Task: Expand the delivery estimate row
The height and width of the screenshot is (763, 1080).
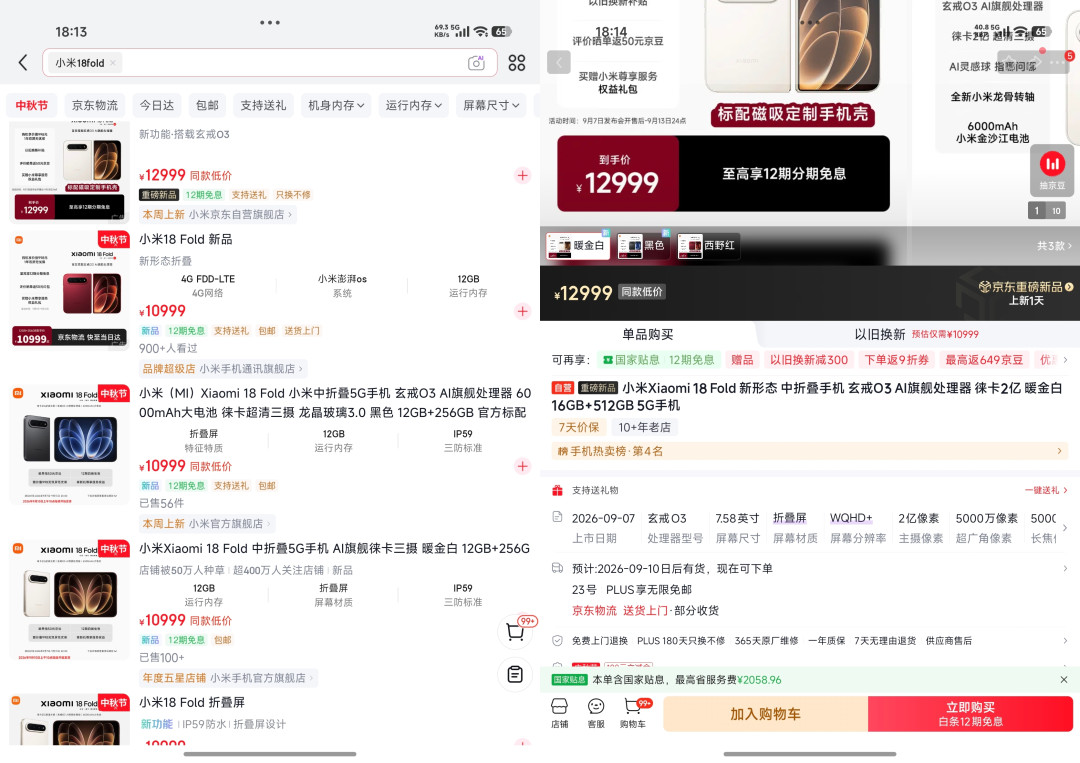Action: [x=1065, y=569]
